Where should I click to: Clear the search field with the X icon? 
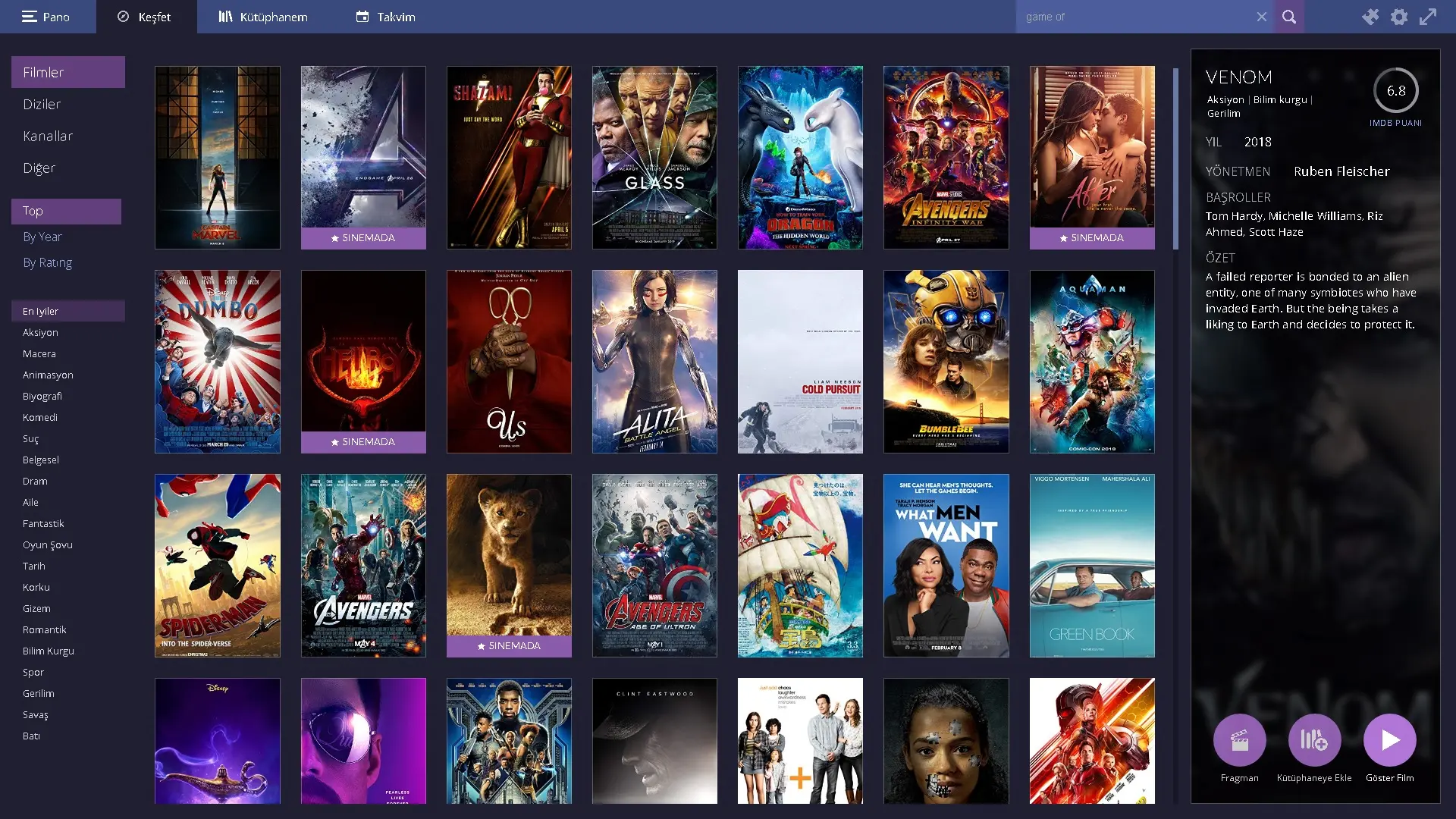click(1262, 17)
